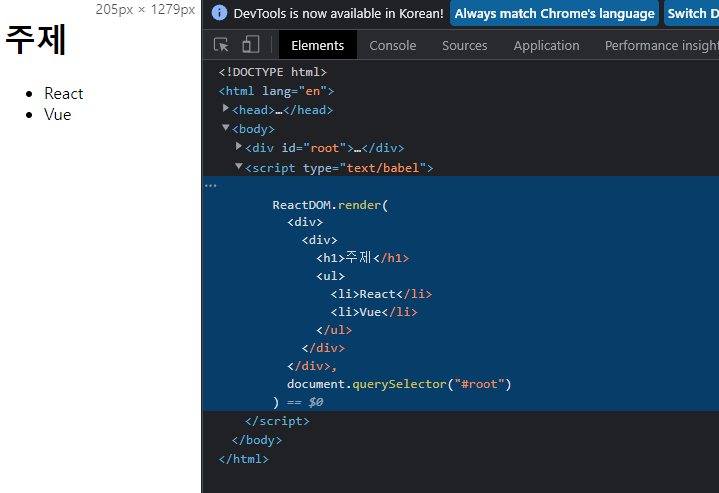Switch to the Elements tab
Viewport: 719px width, 493px height.
(x=317, y=45)
